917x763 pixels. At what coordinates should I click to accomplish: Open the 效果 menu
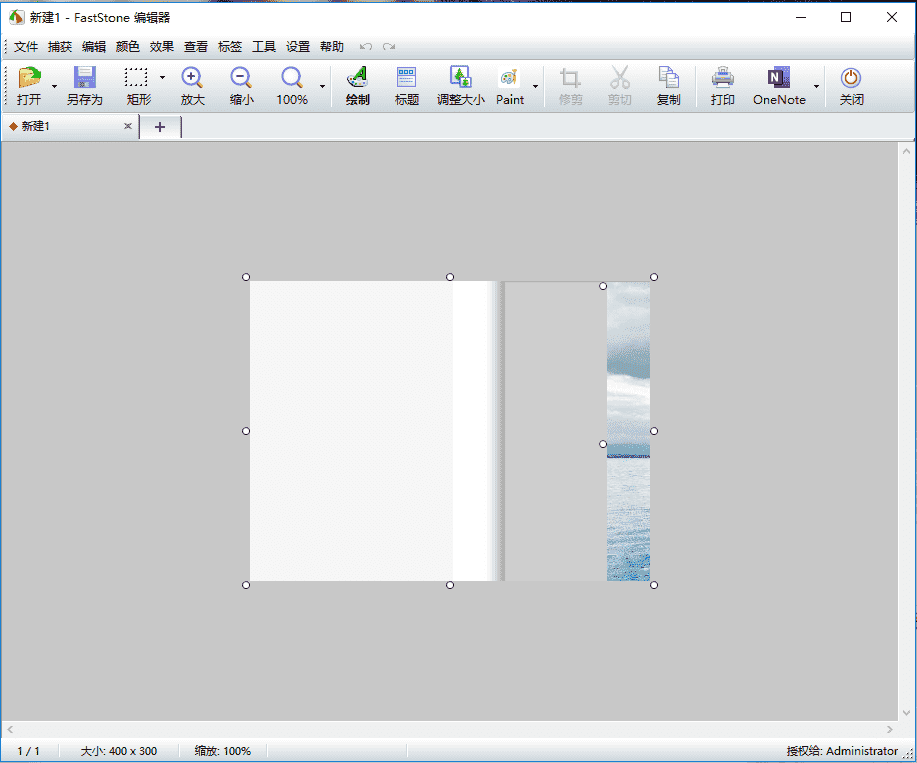(x=162, y=47)
